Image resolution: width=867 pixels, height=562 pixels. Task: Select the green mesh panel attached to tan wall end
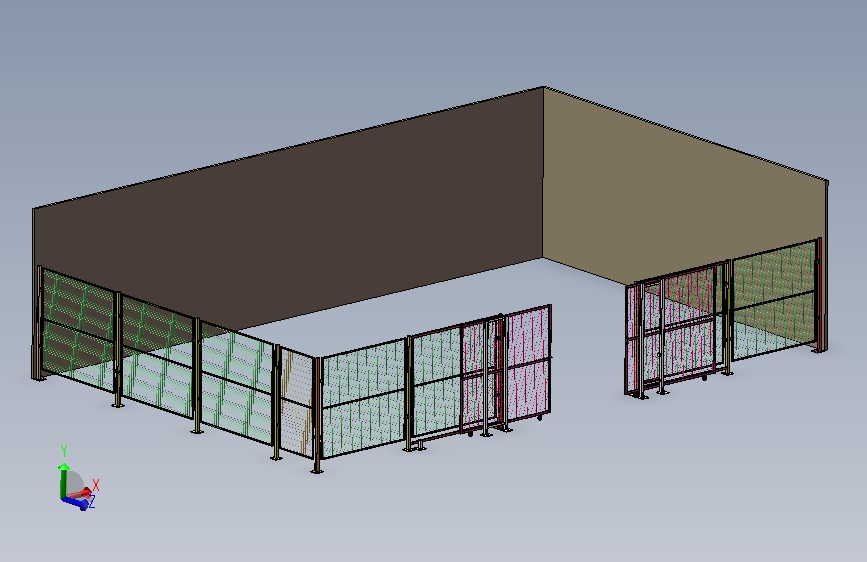[x=774, y=299]
